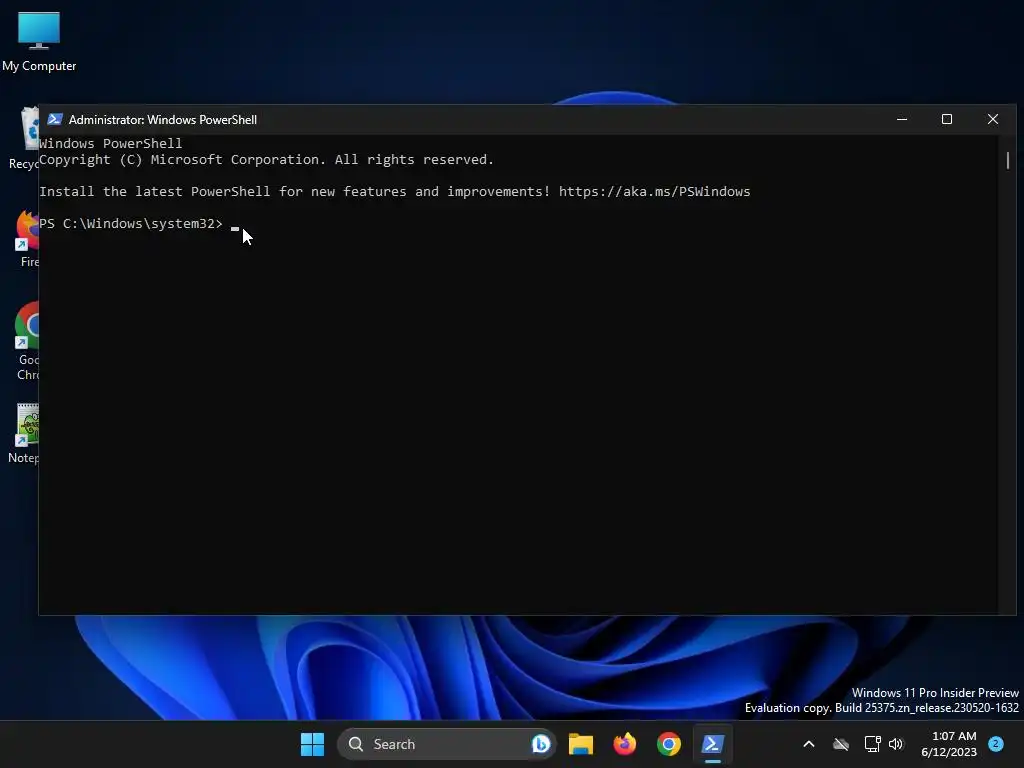1024x768 pixels.
Task: Open the My Computer desktop icon
Action: 39,41
